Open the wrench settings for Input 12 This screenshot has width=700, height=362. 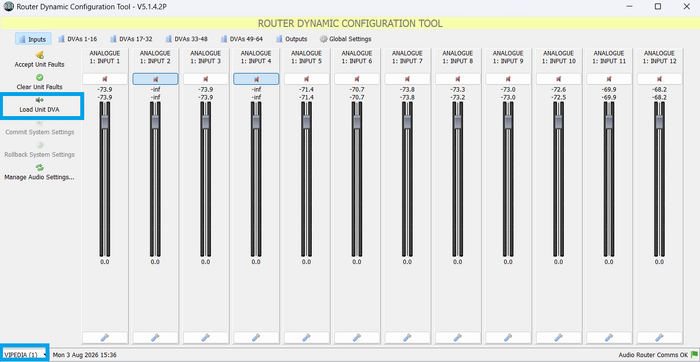(x=659, y=337)
